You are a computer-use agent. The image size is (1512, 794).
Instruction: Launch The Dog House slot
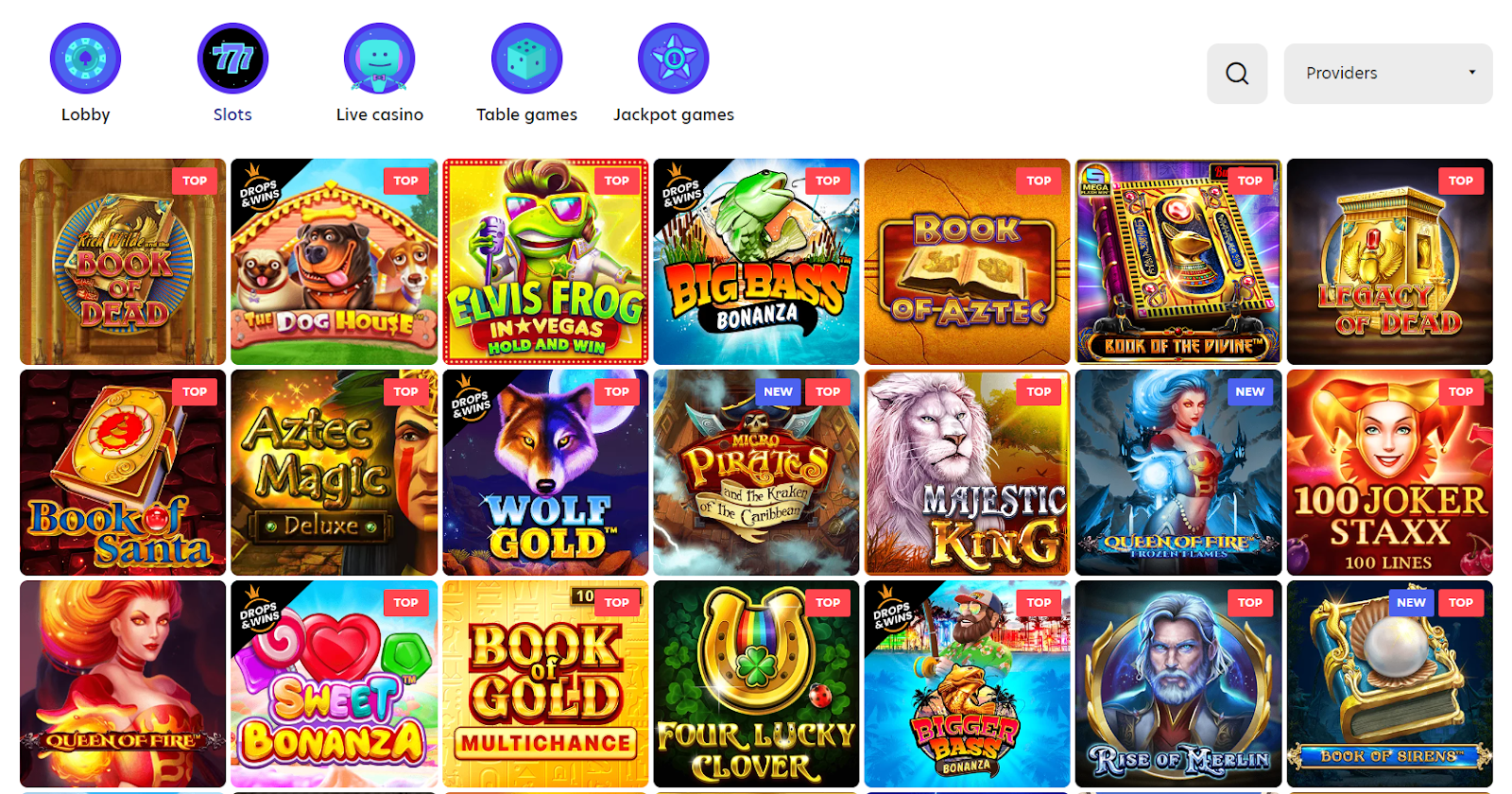tap(334, 262)
